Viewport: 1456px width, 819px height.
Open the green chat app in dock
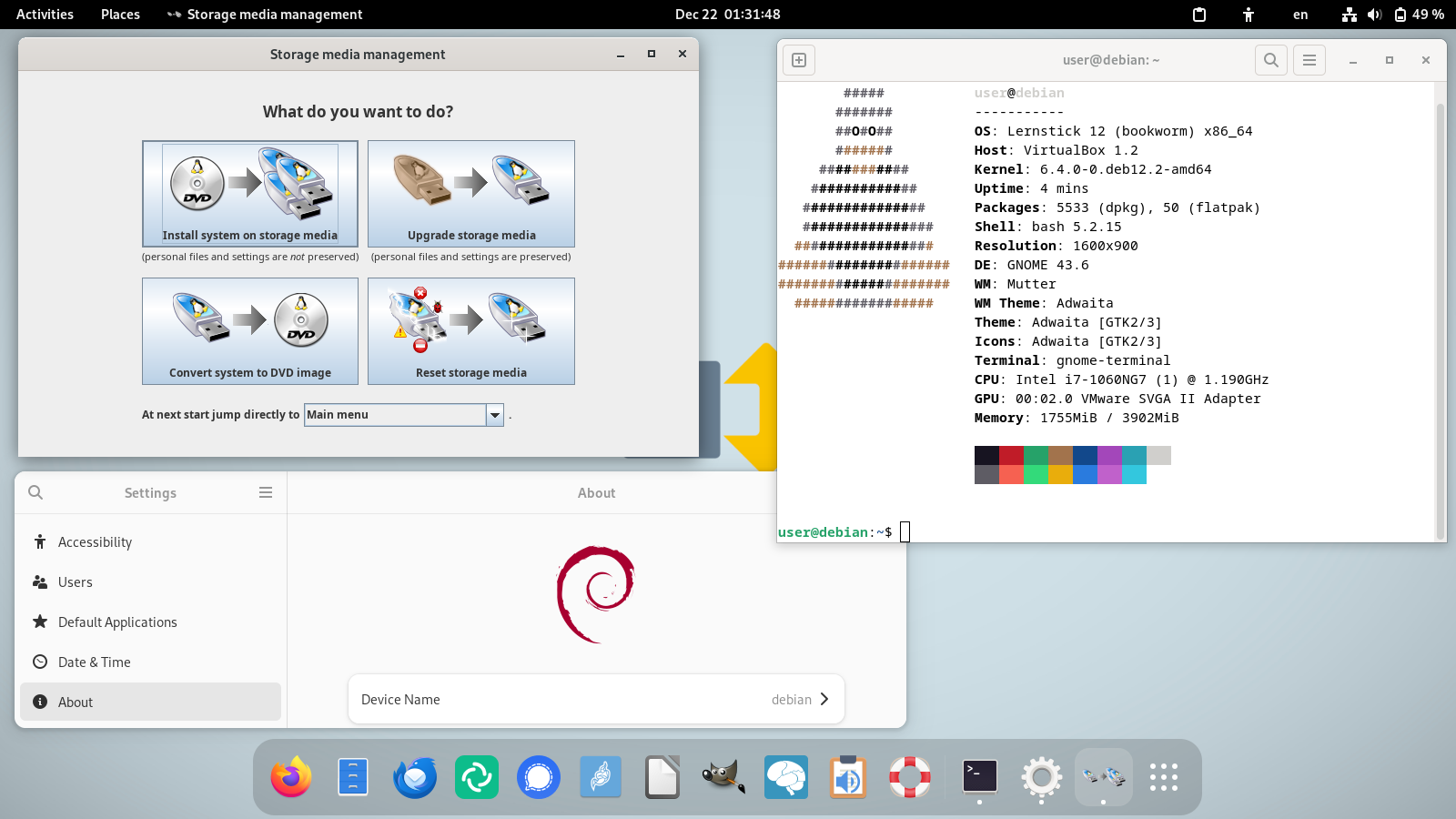coord(477,777)
